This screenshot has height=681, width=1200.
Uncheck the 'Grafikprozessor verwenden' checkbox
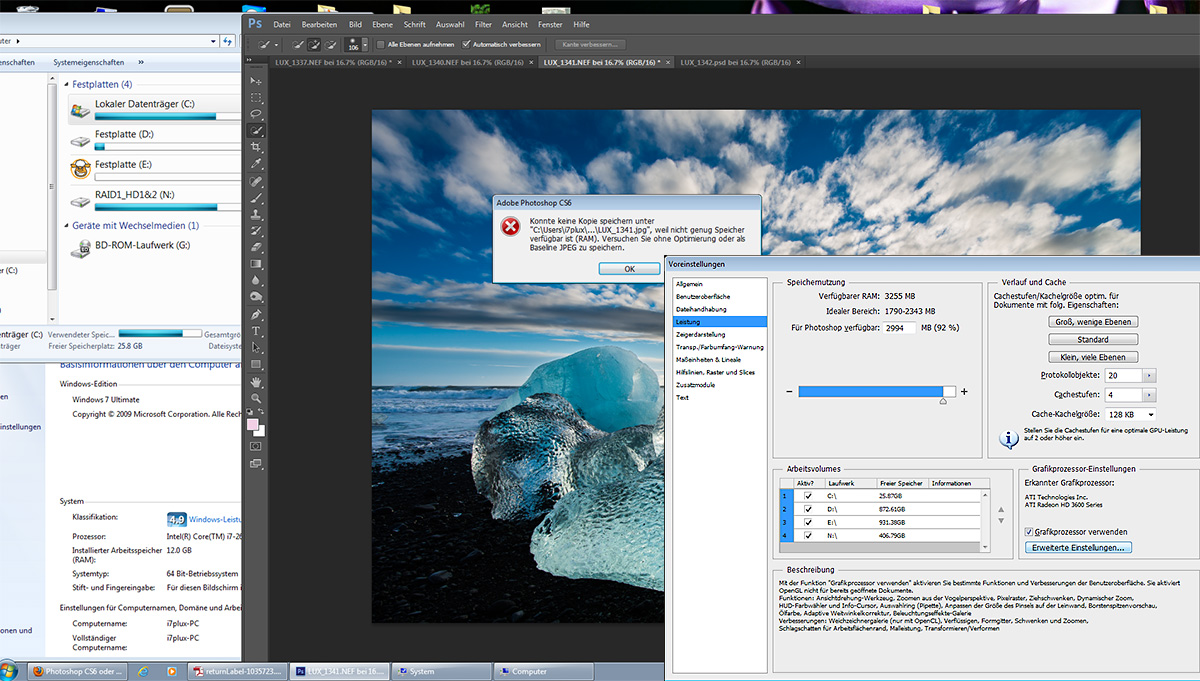(1030, 532)
